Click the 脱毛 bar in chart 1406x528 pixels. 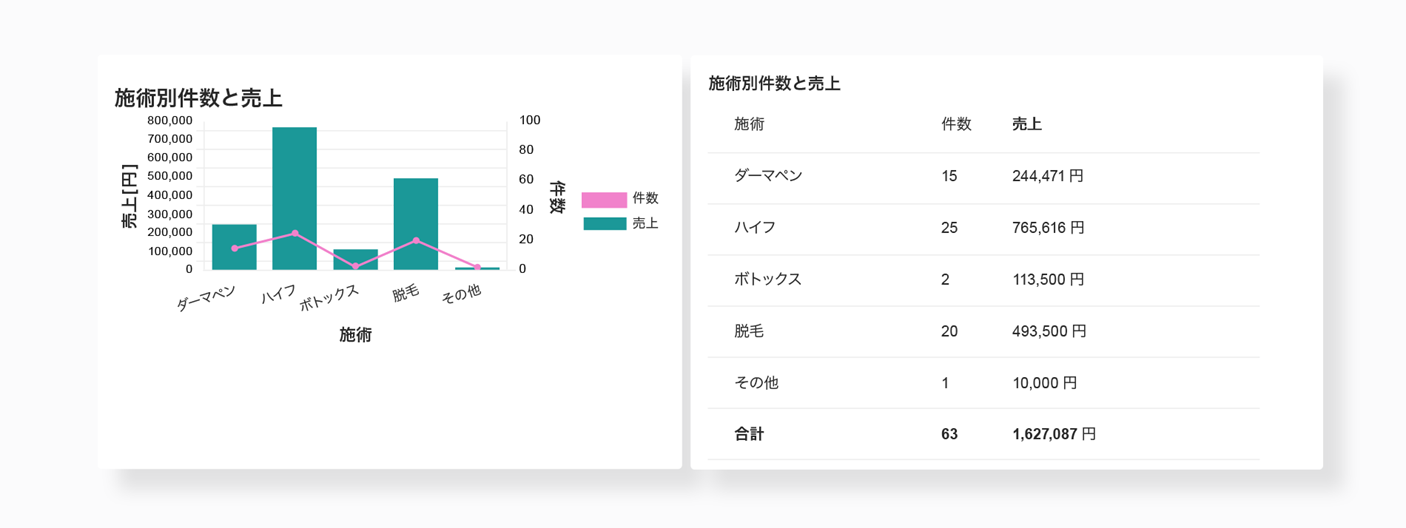[x=416, y=224]
